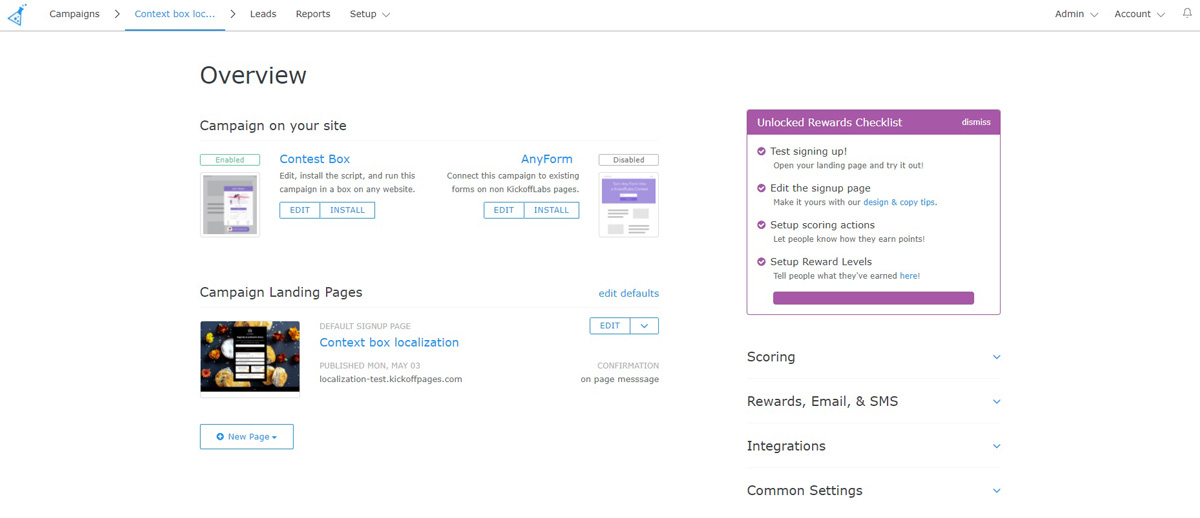Click the plus icon on New Page
The width and height of the screenshot is (1200, 518).
point(220,437)
